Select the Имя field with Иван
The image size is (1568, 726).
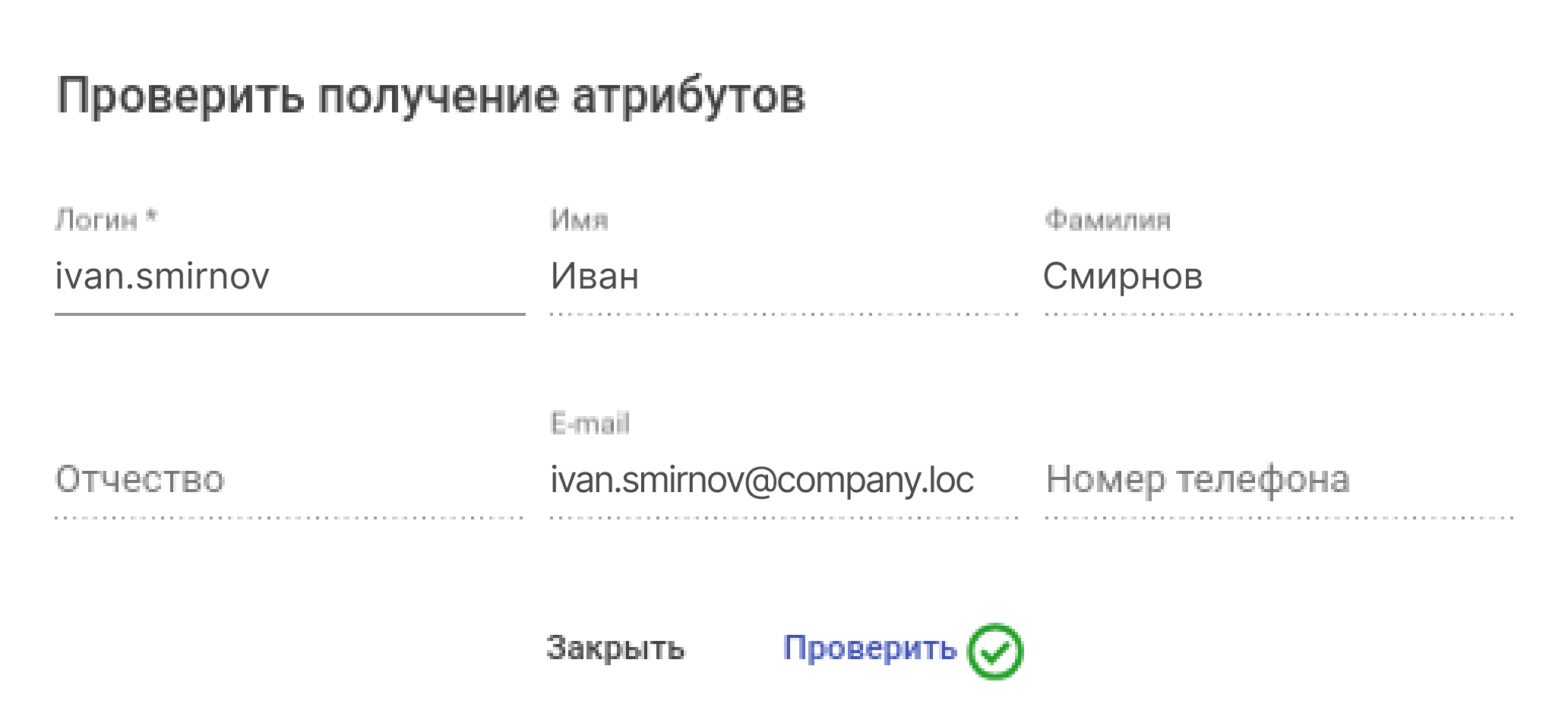coord(782,276)
